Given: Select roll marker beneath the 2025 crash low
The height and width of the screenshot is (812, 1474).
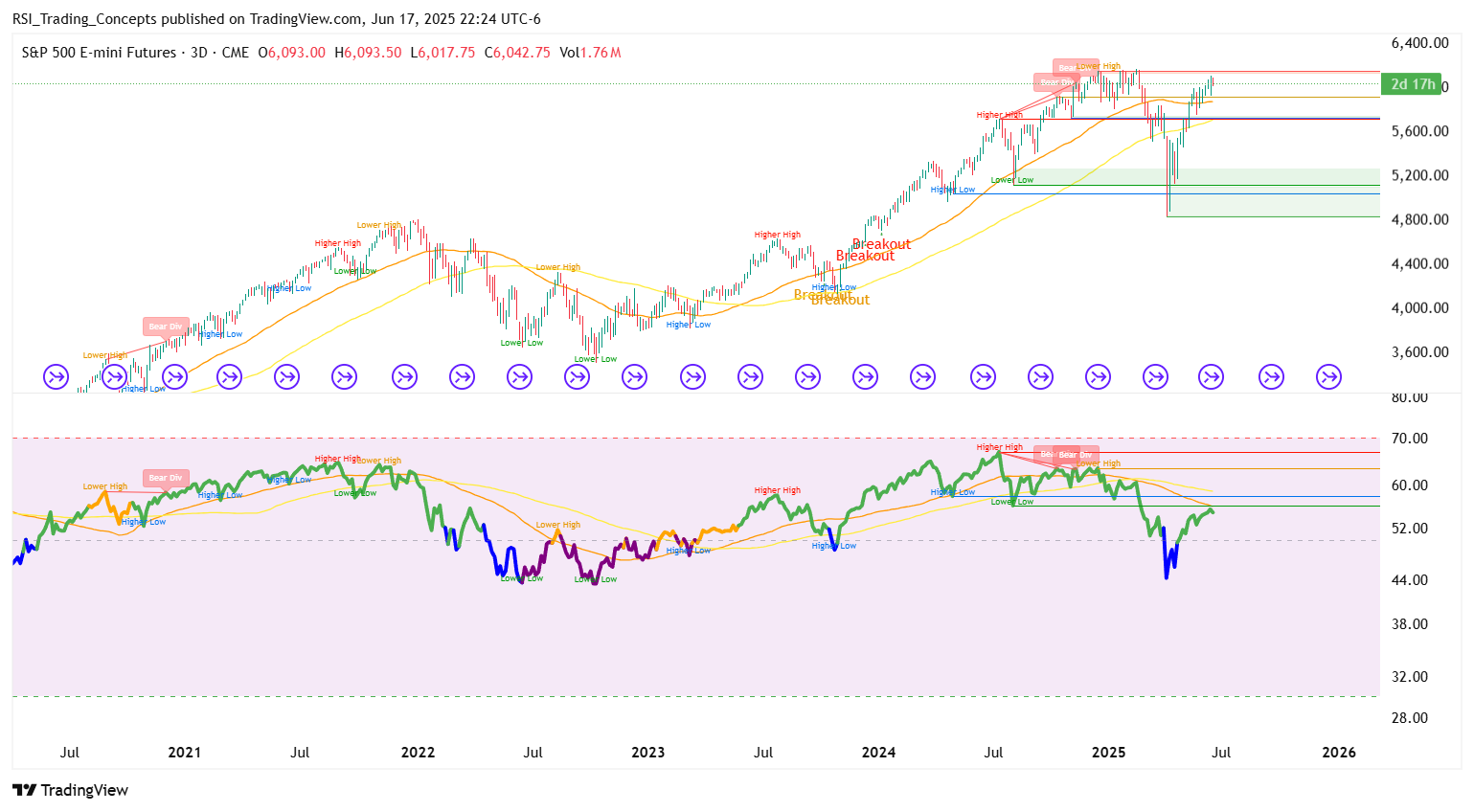Looking at the screenshot, I should tap(1156, 377).
